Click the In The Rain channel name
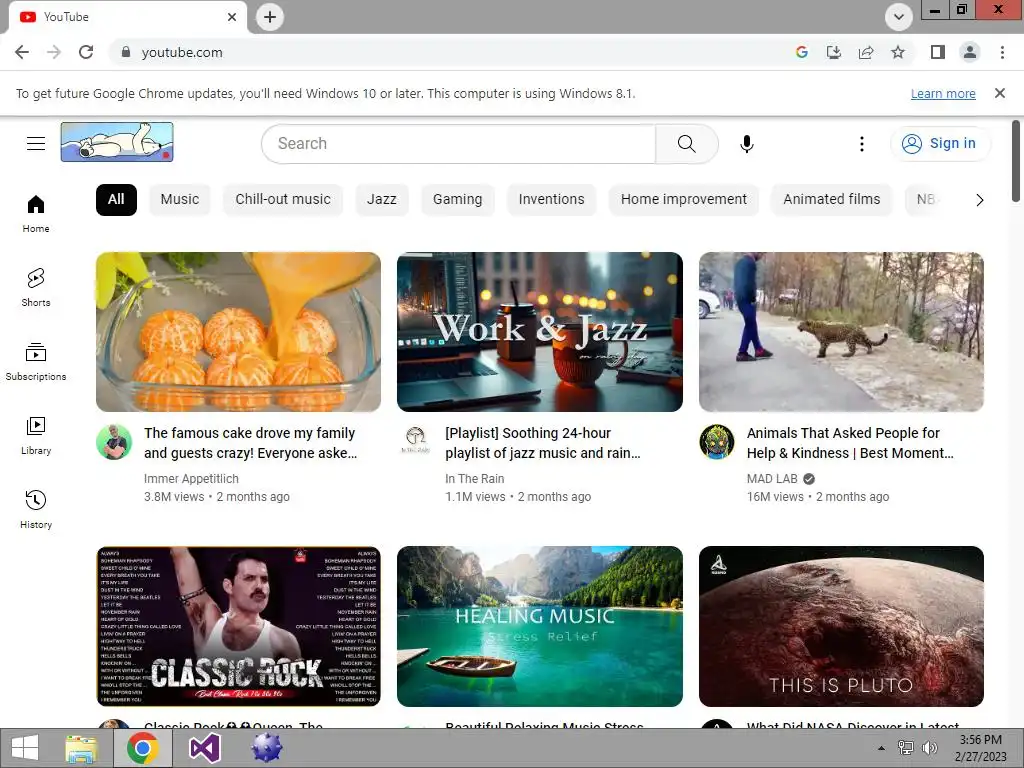Viewport: 1024px width, 768px height. click(475, 479)
